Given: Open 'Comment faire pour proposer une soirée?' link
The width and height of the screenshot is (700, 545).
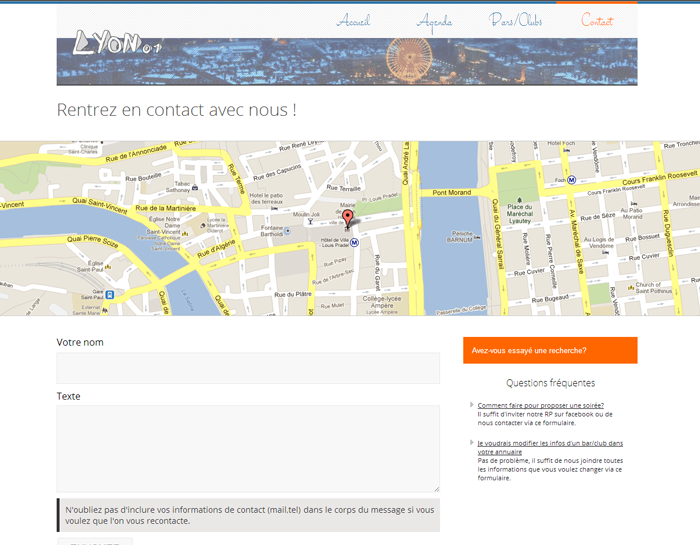Looking at the screenshot, I should tap(540, 405).
